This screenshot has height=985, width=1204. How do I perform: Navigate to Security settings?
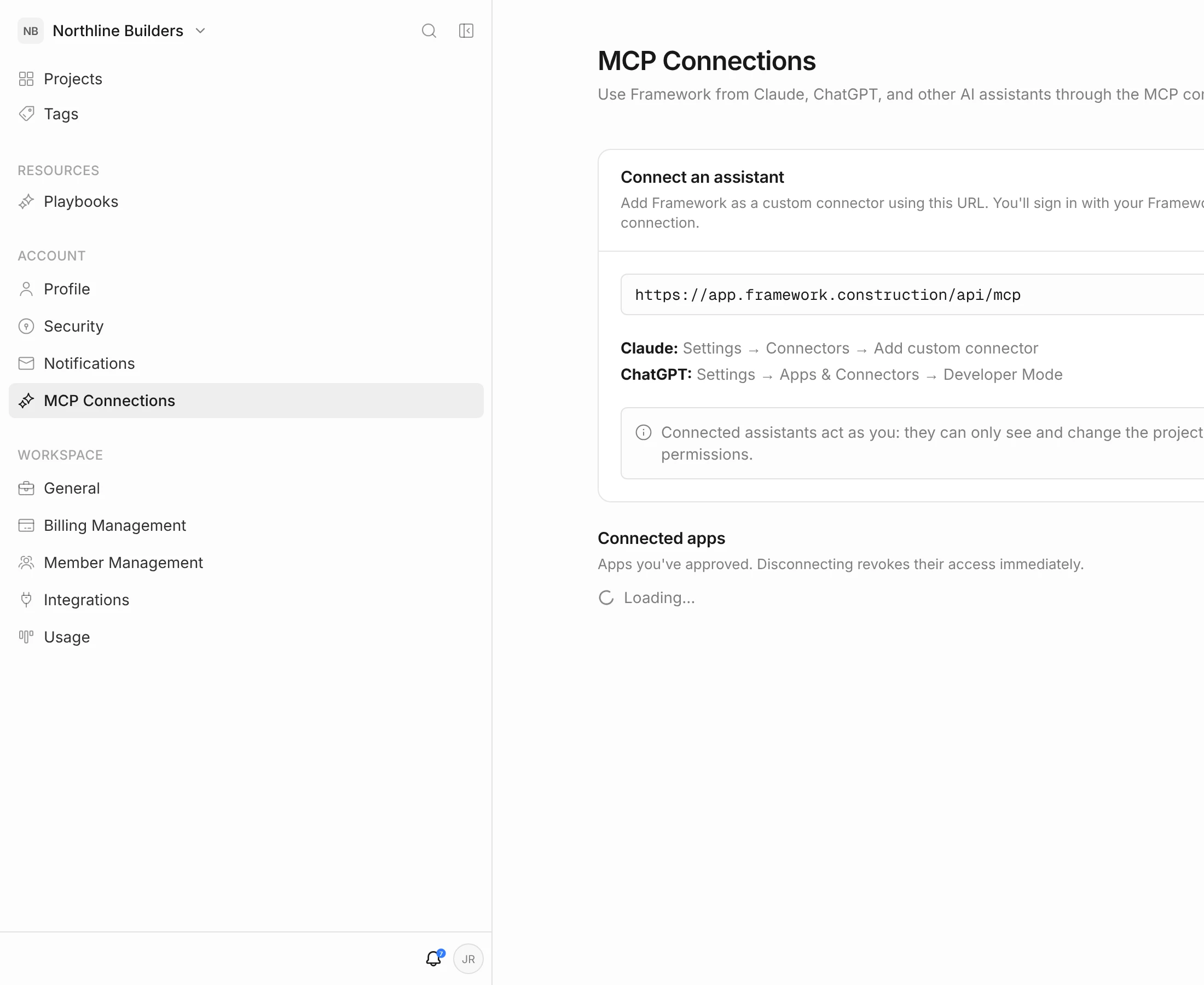[x=246, y=326]
